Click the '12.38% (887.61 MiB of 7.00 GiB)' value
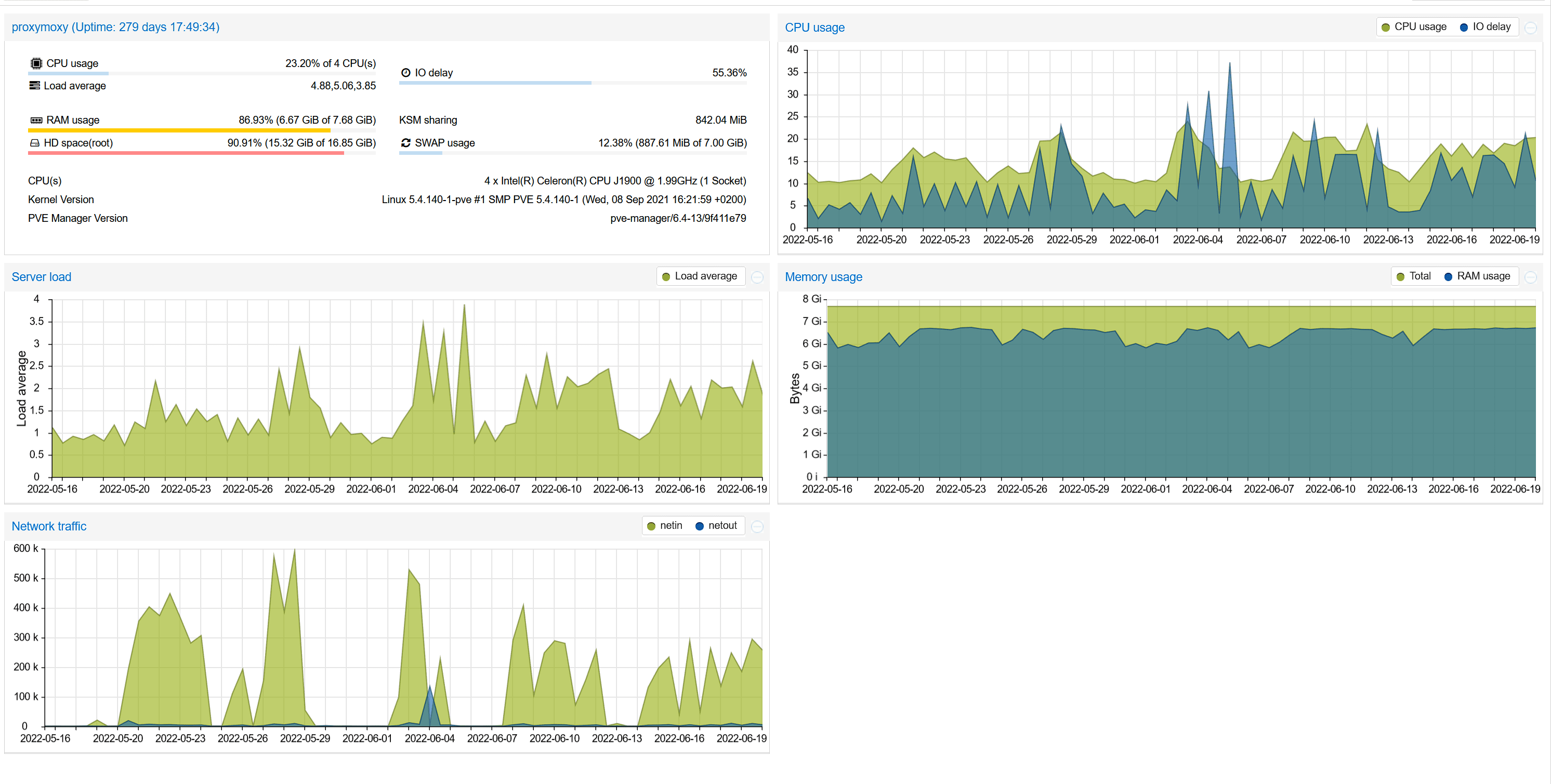1551x784 pixels. click(672, 142)
